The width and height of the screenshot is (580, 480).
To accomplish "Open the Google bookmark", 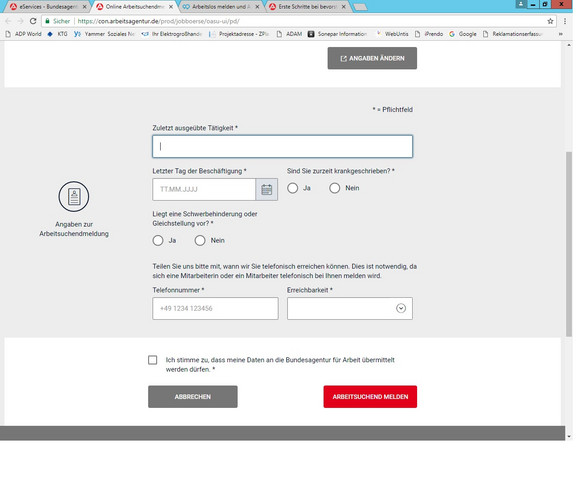I will pos(463,34).
